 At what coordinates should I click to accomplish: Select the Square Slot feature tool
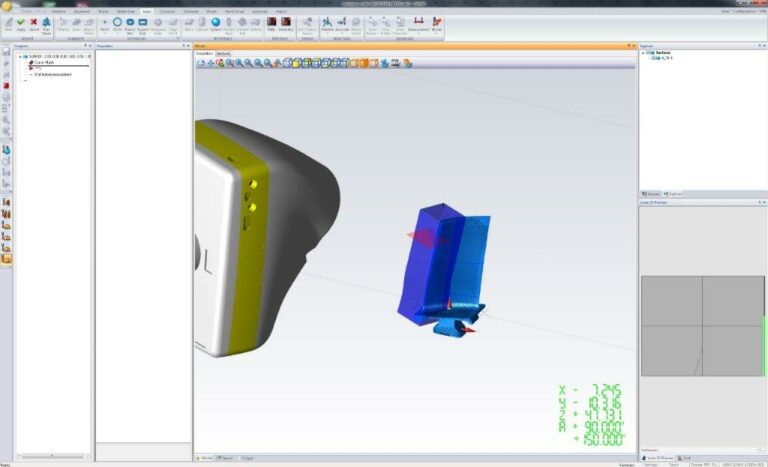point(143,22)
